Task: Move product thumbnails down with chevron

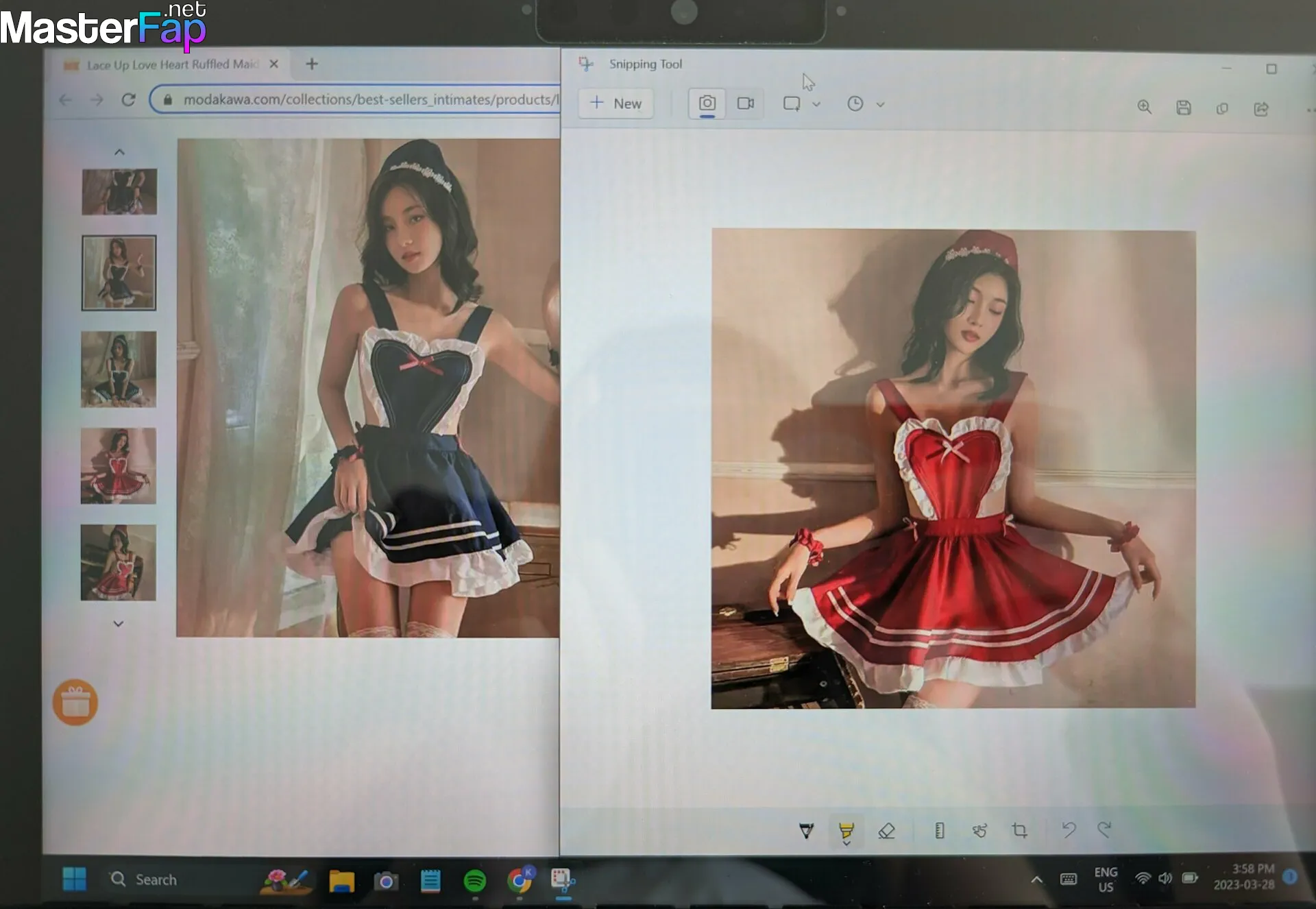Action: (x=119, y=623)
